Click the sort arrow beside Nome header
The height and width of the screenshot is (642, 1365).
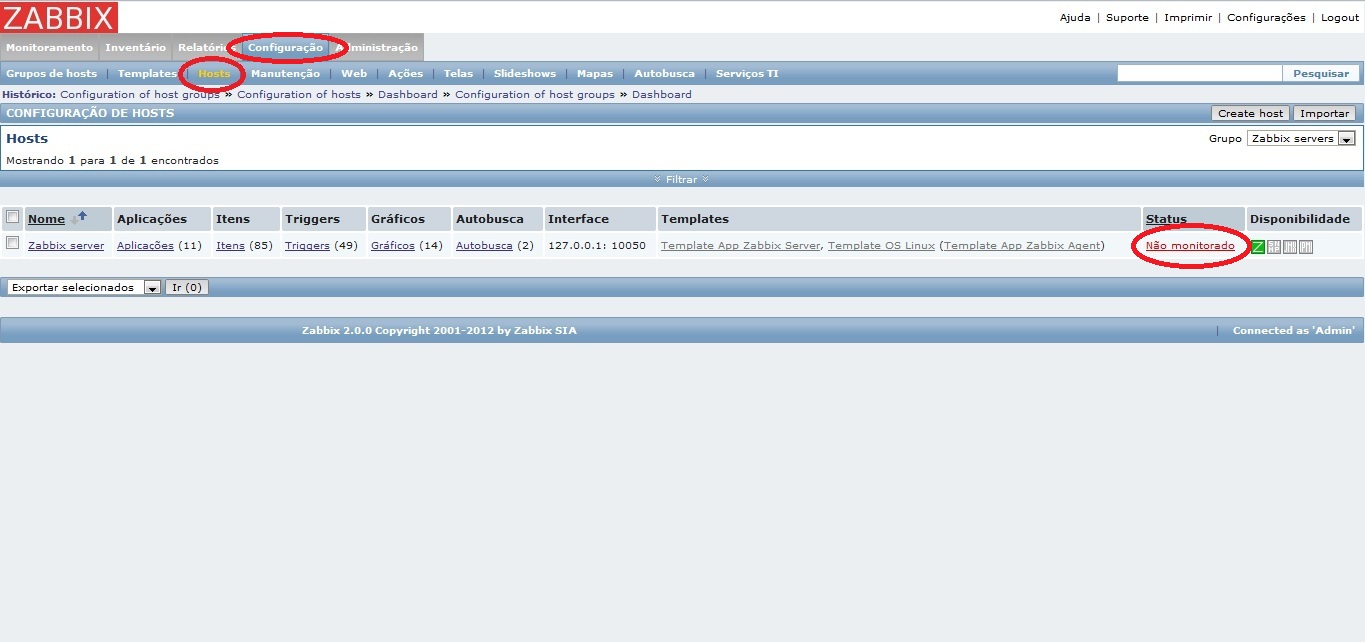point(78,218)
